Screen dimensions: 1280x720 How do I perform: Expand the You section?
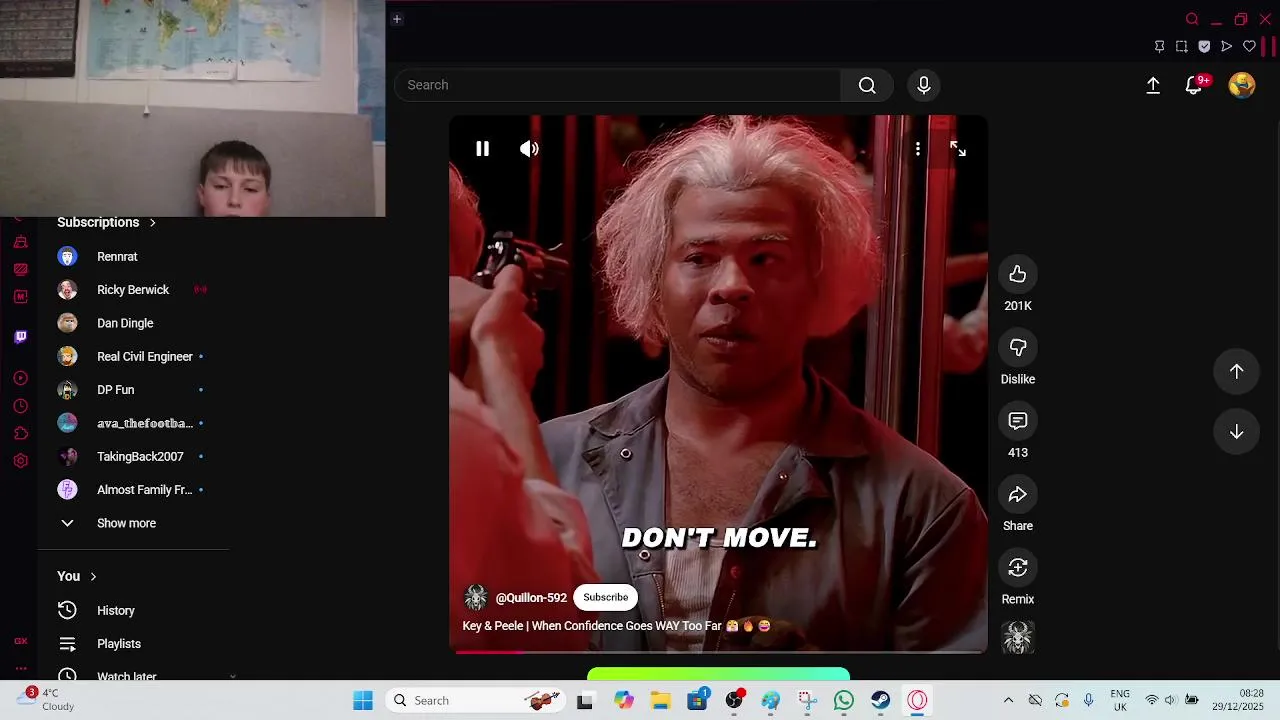tap(77, 576)
